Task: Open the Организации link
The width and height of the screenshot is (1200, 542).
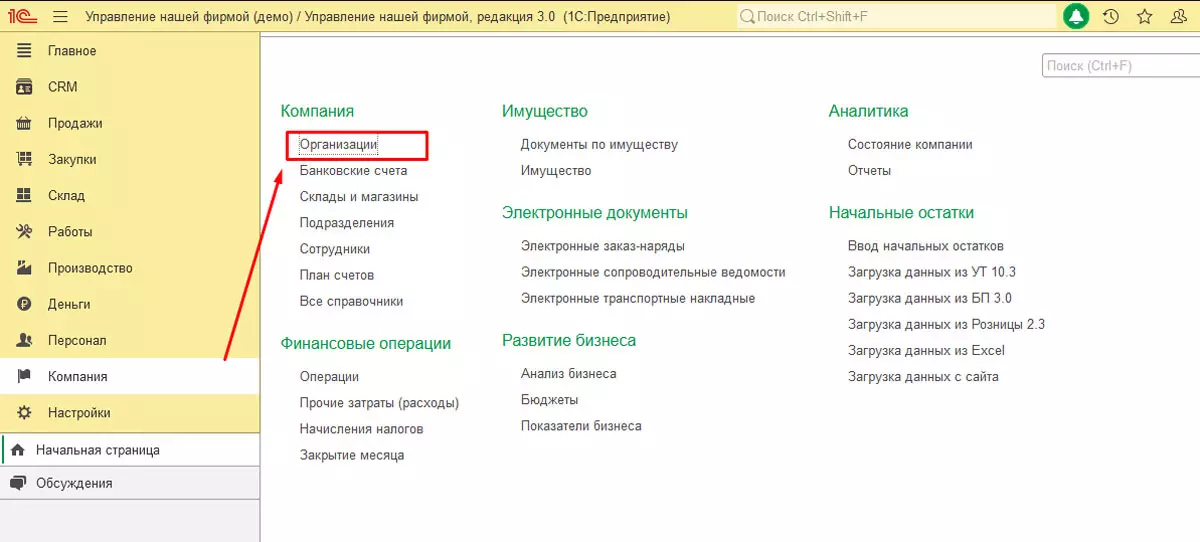Action: (x=339, y=145)
